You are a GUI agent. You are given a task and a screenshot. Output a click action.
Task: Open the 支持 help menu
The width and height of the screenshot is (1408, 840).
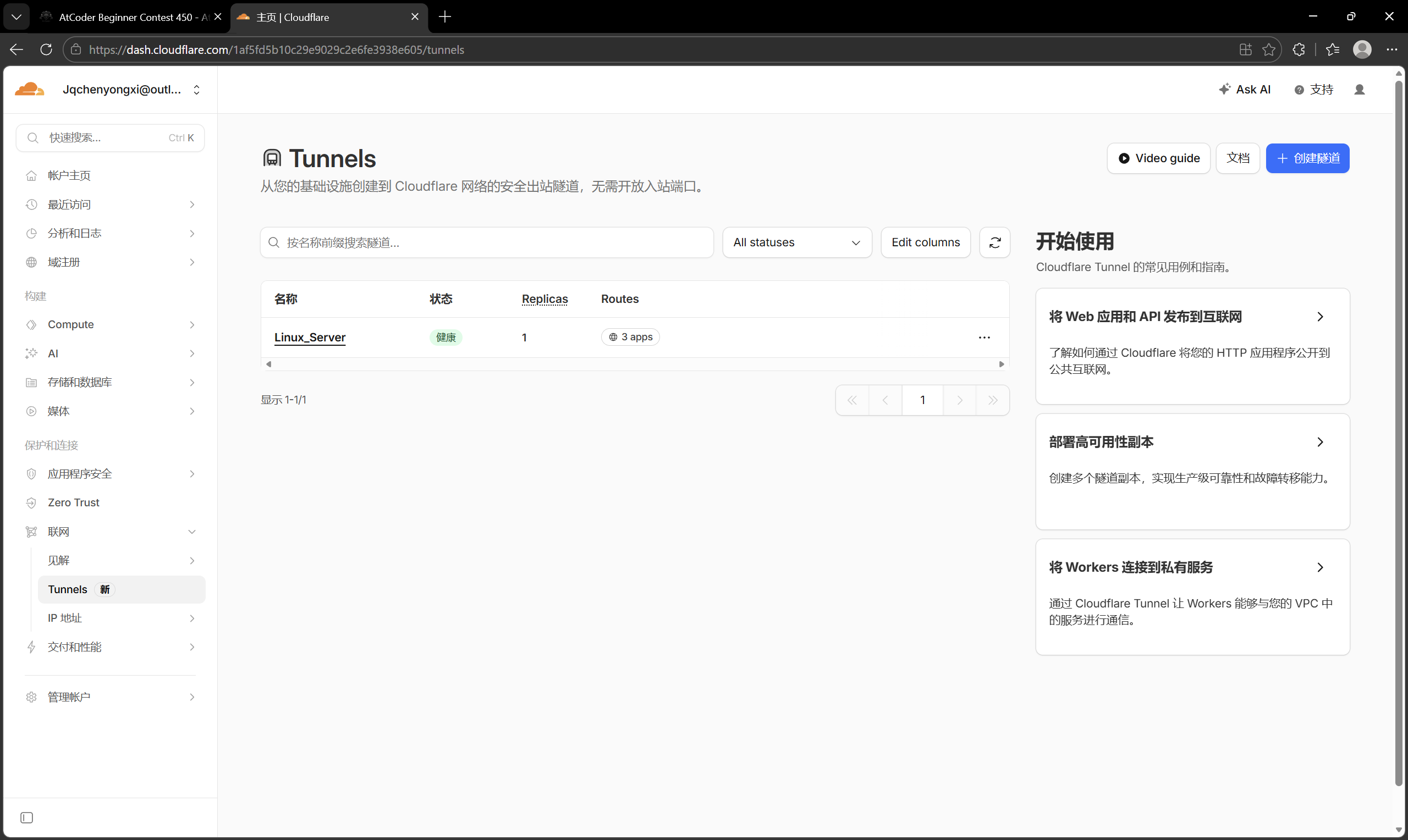pyautogui.click(x=1313, y=90)
